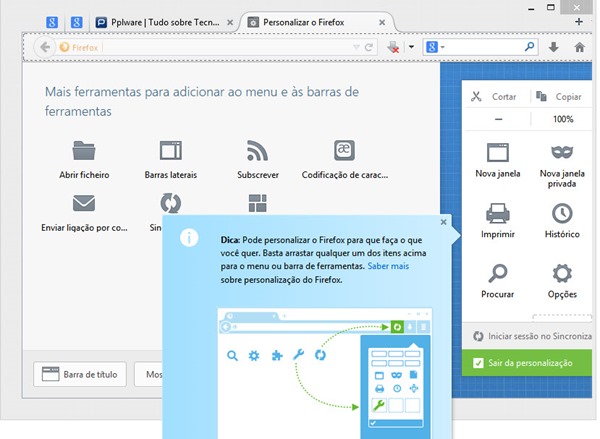
Task: Click the Enviar ligação por co... envelope icon
Action: coord(84,203)
